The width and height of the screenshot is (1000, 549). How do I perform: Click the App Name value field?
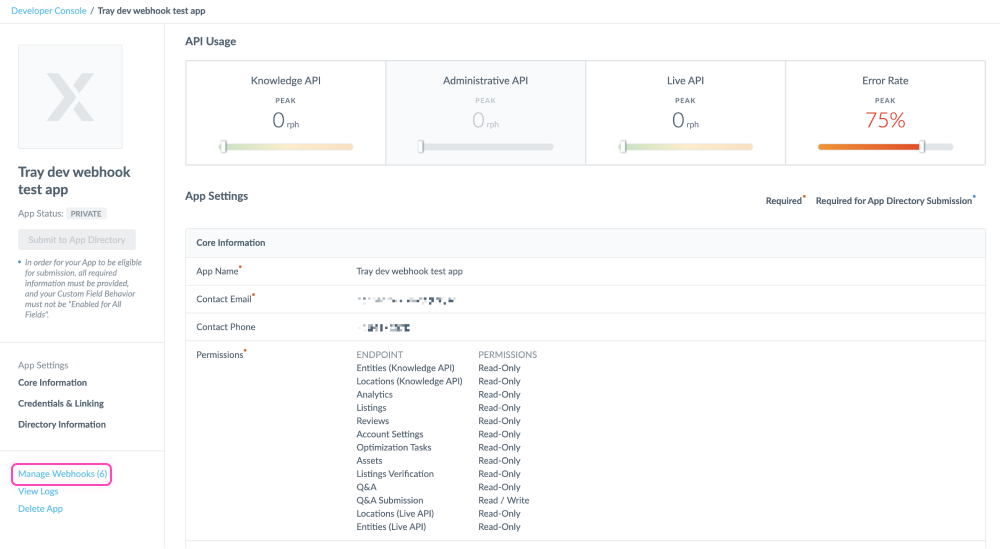409,271
